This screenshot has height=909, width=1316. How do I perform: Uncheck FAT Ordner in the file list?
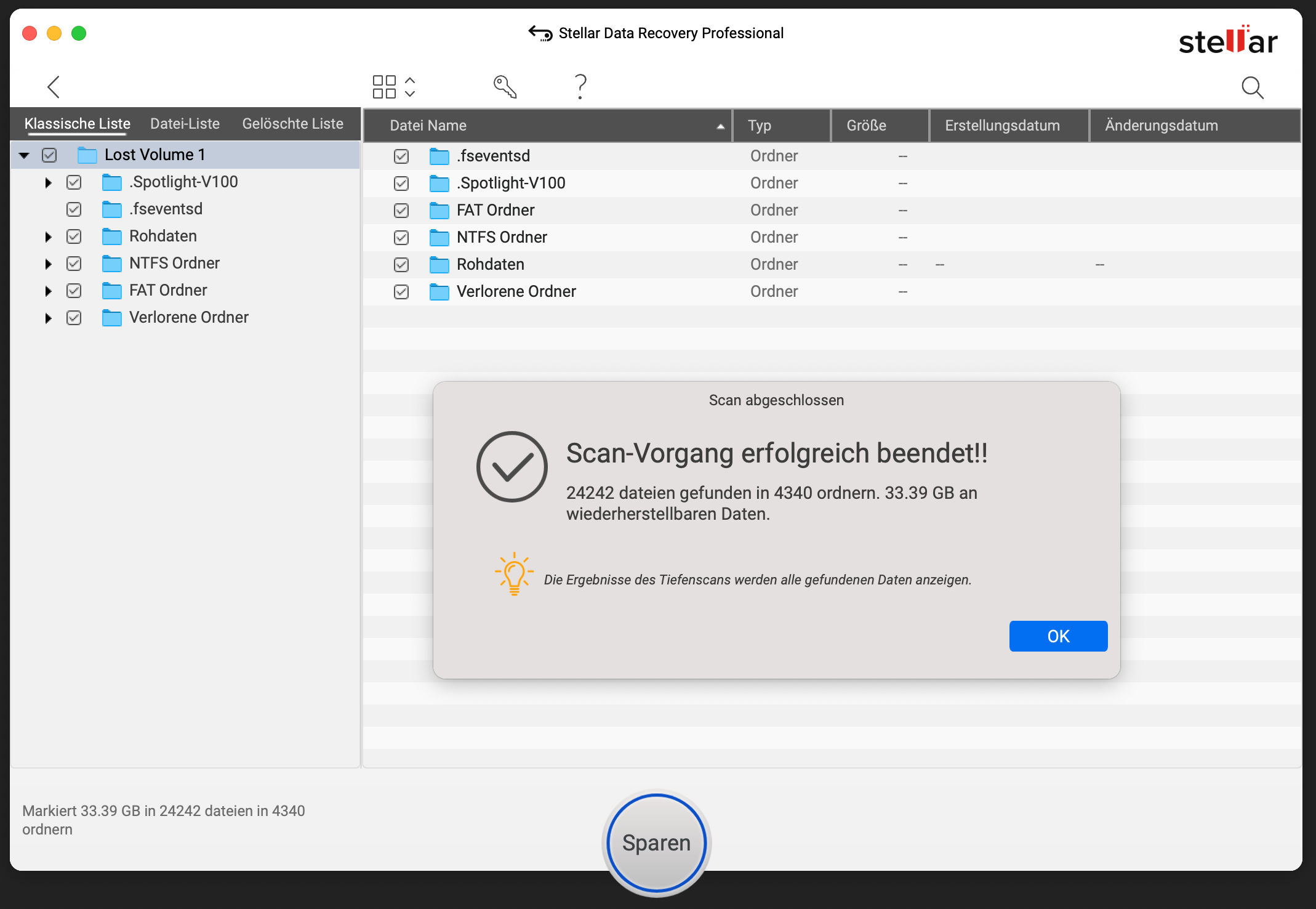(401, 211)
